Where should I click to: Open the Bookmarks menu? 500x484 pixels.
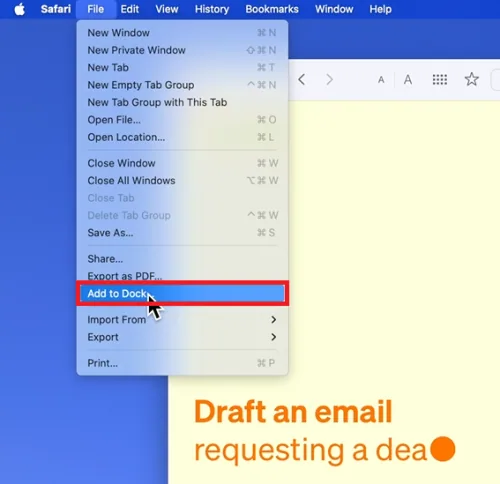tap(272, 9)
